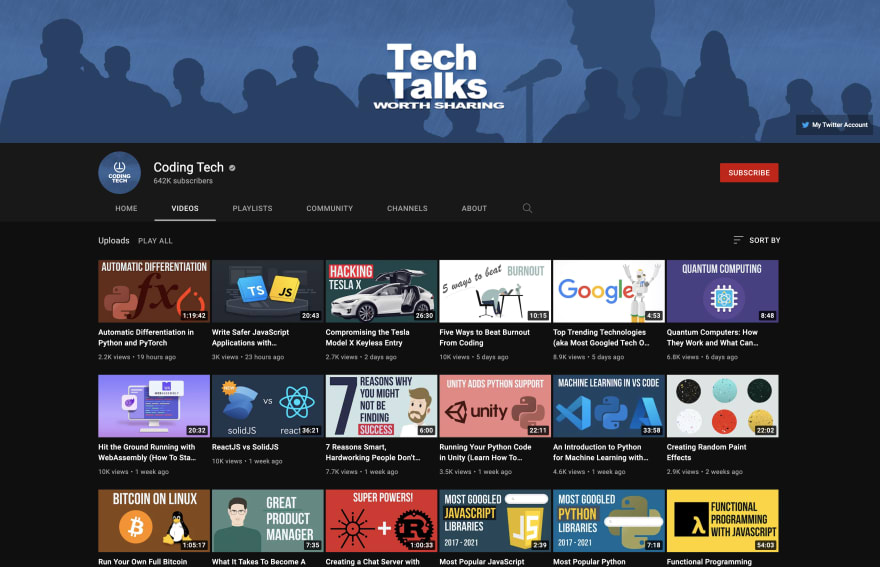The height and width of the screenshot is (567, 880).
Task: Open Most Googled Python Libraries thumbnail
Action: click(x=609, y=520)
